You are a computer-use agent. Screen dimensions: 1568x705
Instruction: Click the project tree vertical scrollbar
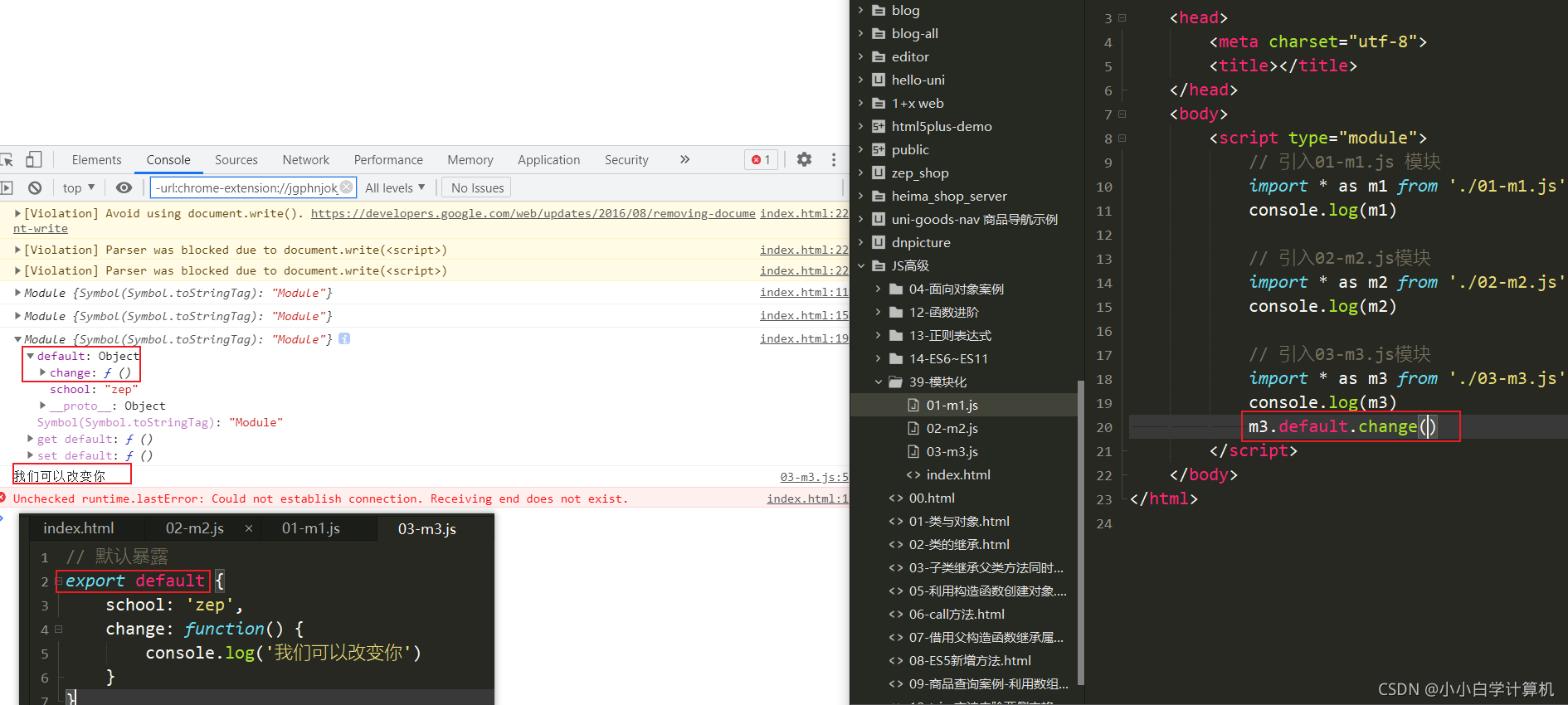(x=1080, y=531)
